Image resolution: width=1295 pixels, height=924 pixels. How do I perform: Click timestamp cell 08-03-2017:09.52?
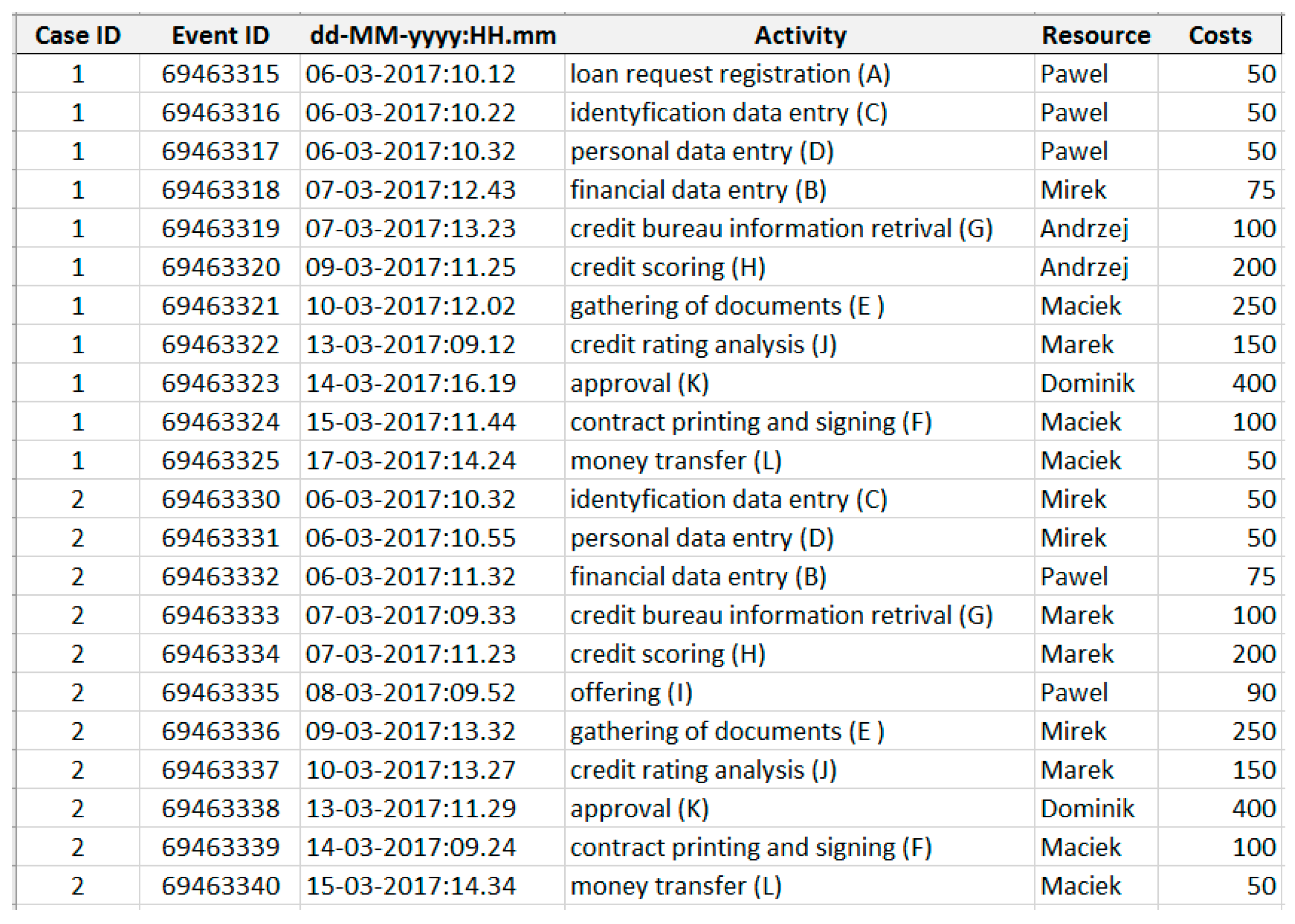(x=433, y=692)
